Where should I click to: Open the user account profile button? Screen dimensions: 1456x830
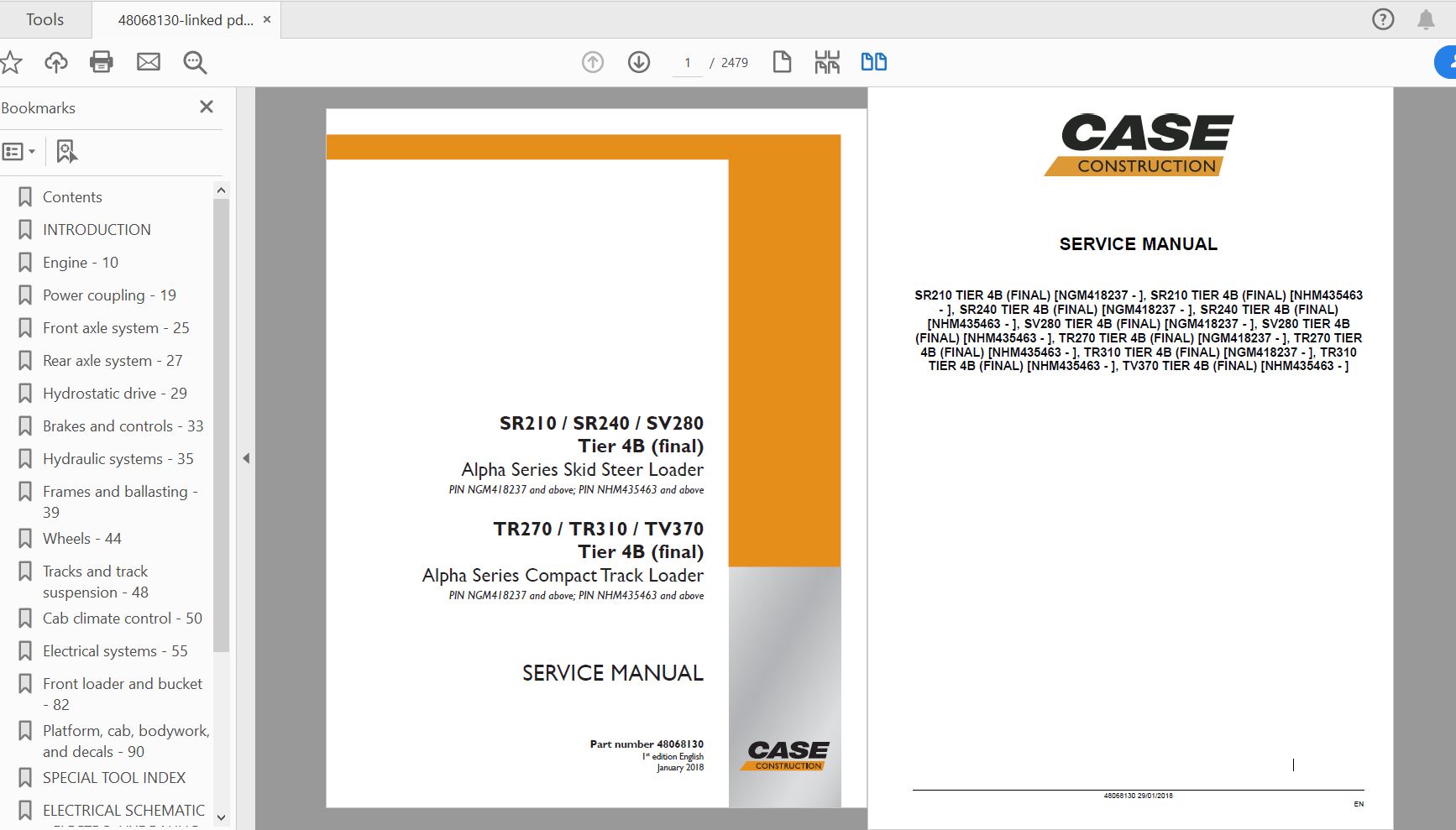click(x=1446, y=62)
